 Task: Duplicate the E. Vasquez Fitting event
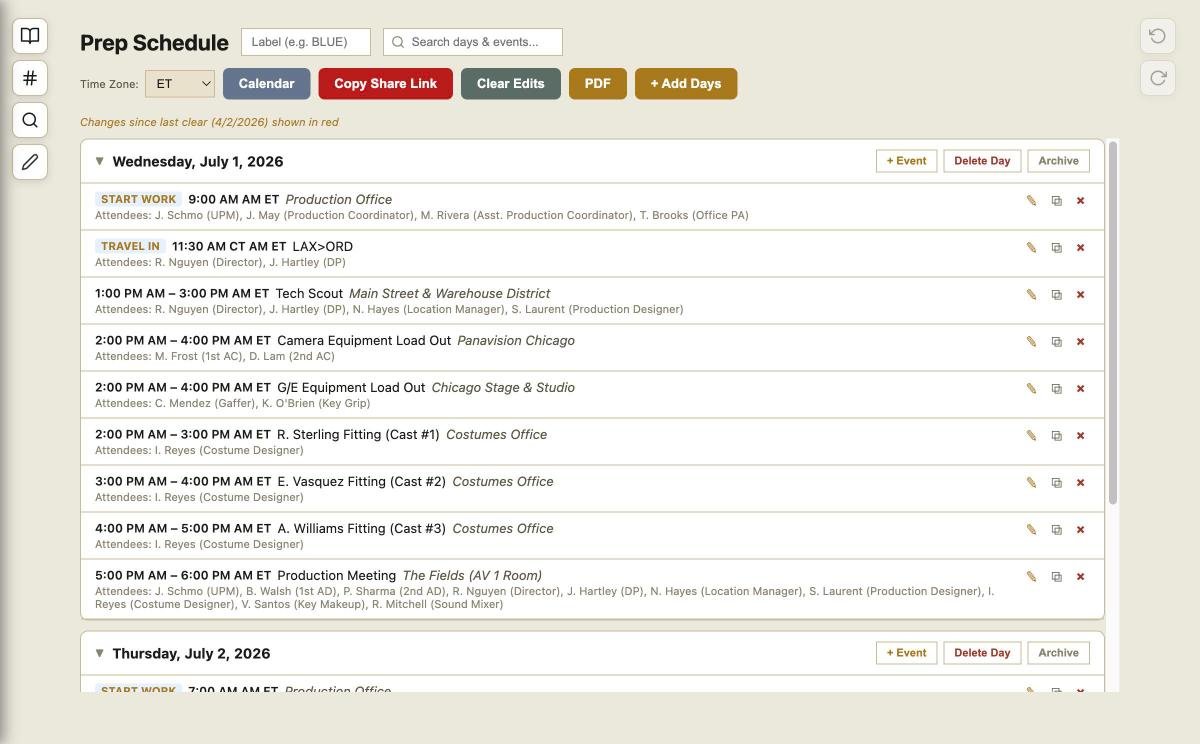(1056, 483)
